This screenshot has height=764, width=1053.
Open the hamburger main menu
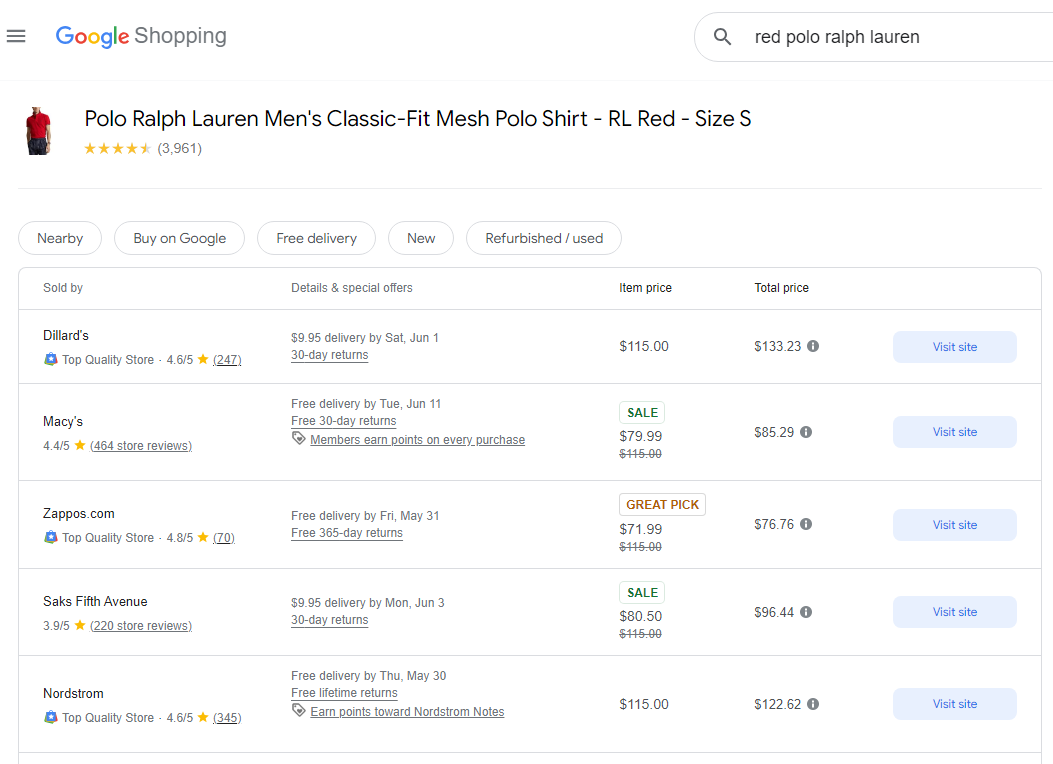pos(16,37)
